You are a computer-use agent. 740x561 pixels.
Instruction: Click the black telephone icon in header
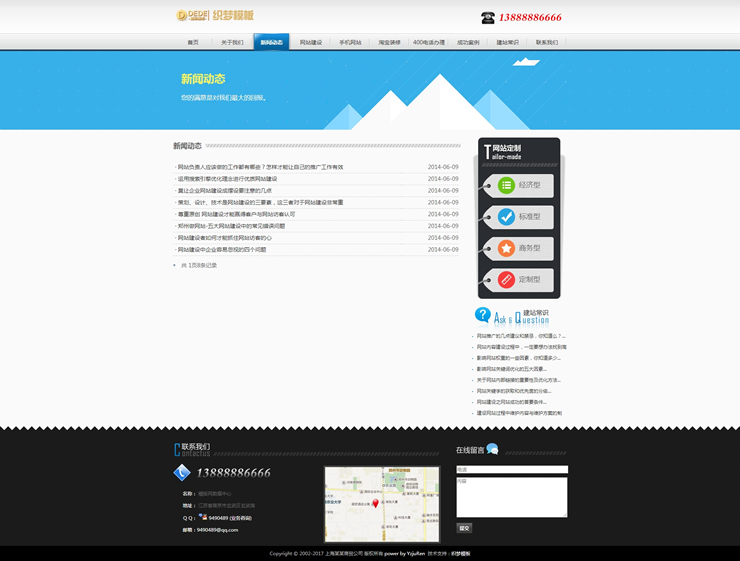click(x=488, y=17)
